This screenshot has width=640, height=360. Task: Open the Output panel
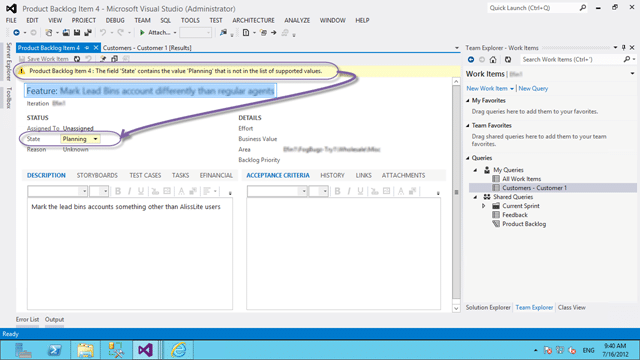coord(54,320)
